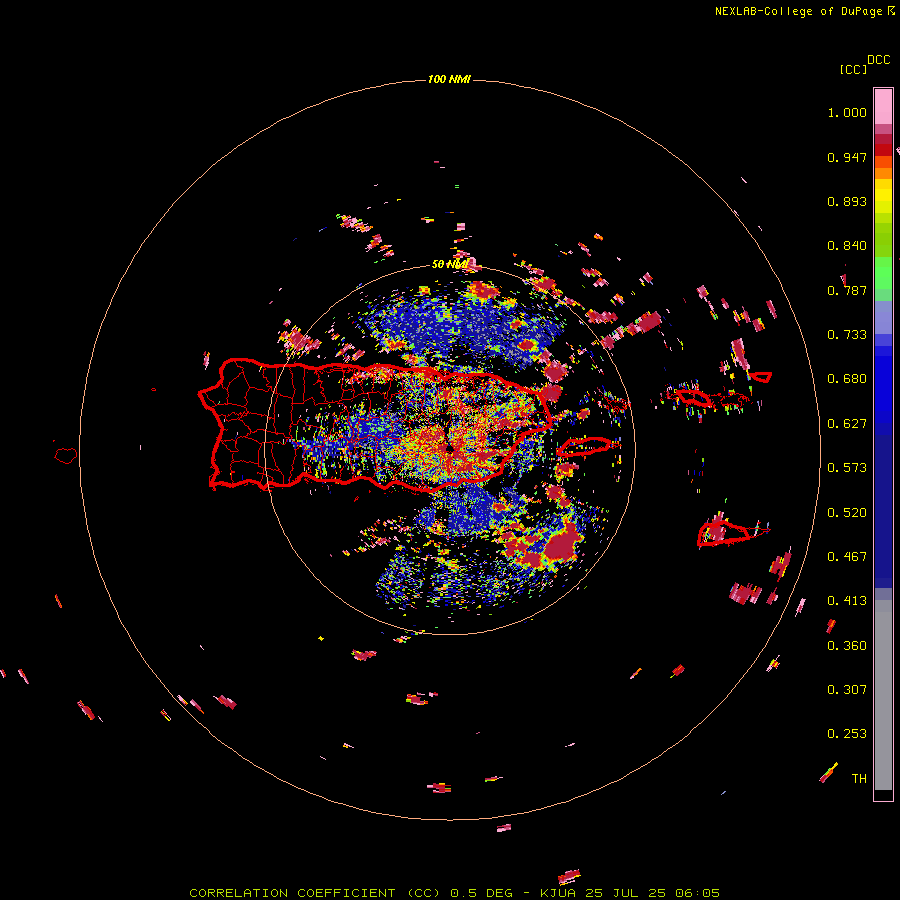This screenshot has width=900, height=900.
Task: Click the [CC] units label
Action: (x=853, y=69)
